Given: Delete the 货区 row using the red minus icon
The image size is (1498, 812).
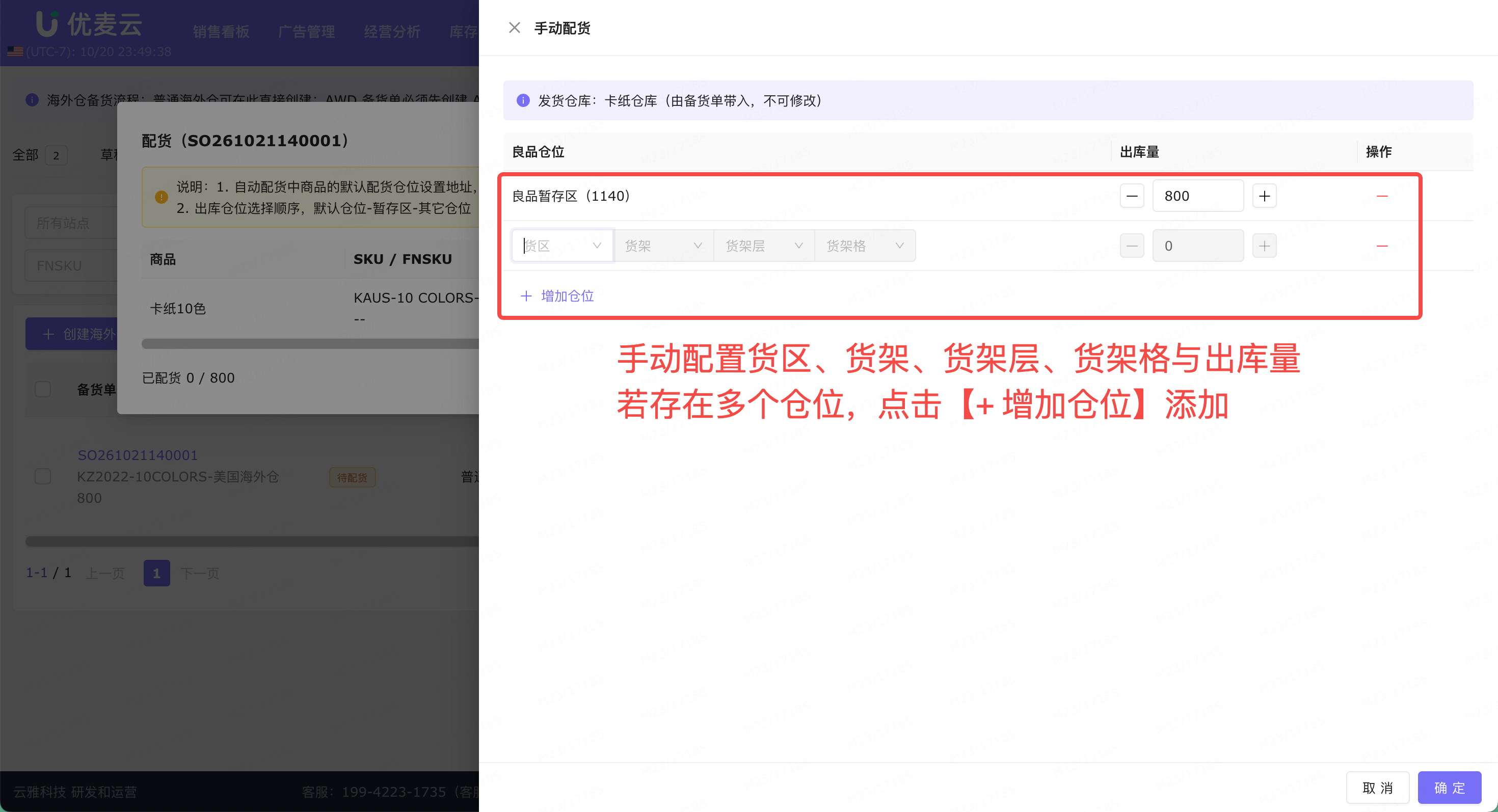Looking at the screenshot, I should pos(1382,246).
